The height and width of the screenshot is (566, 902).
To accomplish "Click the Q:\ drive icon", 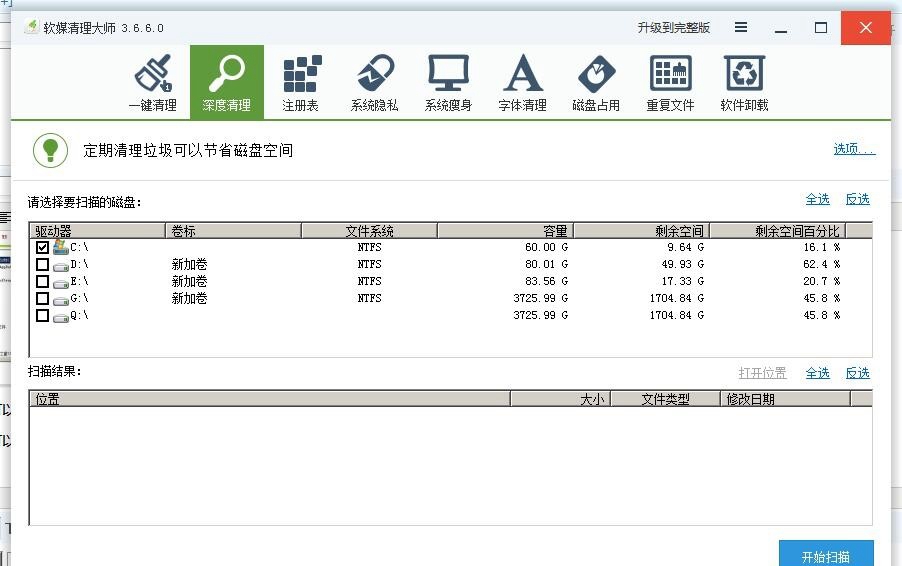I will (x=60, y=317).
